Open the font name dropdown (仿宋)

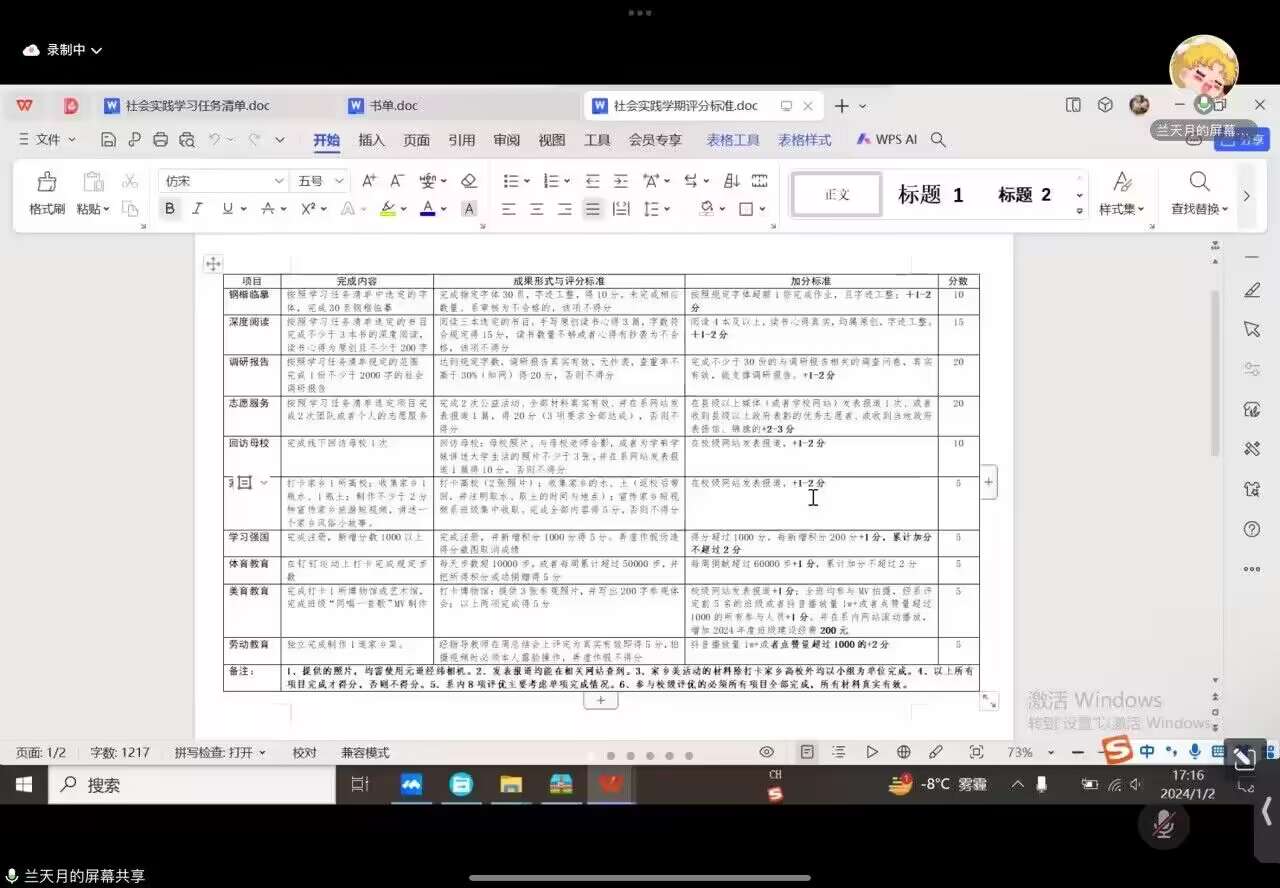coord(279,181)
